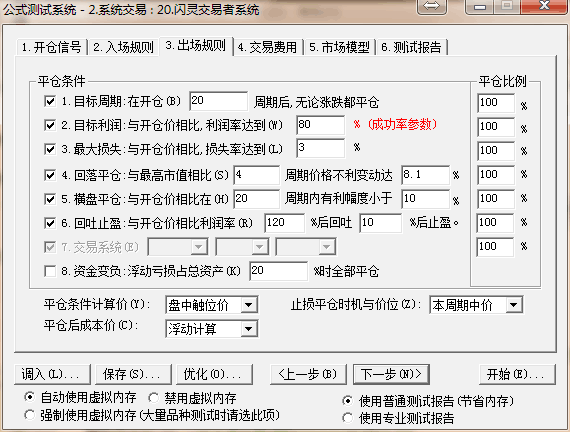Toggle the 5.横盘平仓 checkbox
Screen dimensions: 570x432
click(x=50, y=199)
